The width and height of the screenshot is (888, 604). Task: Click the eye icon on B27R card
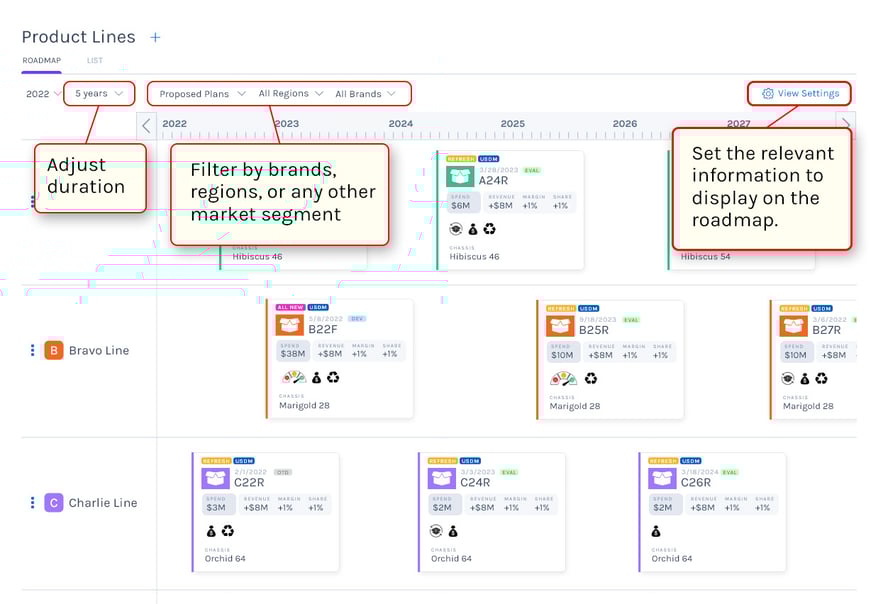pos(788,378)
